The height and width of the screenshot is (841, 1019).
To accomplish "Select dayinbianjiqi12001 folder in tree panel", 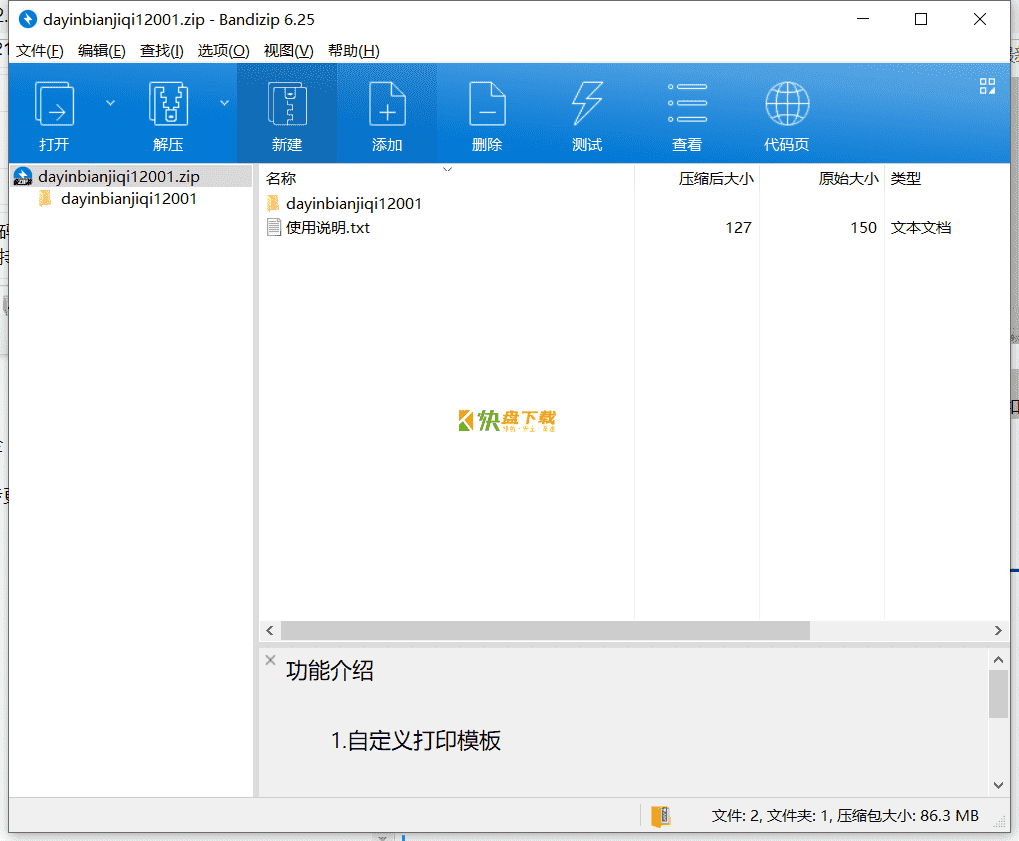I will [x=129, y=199].
